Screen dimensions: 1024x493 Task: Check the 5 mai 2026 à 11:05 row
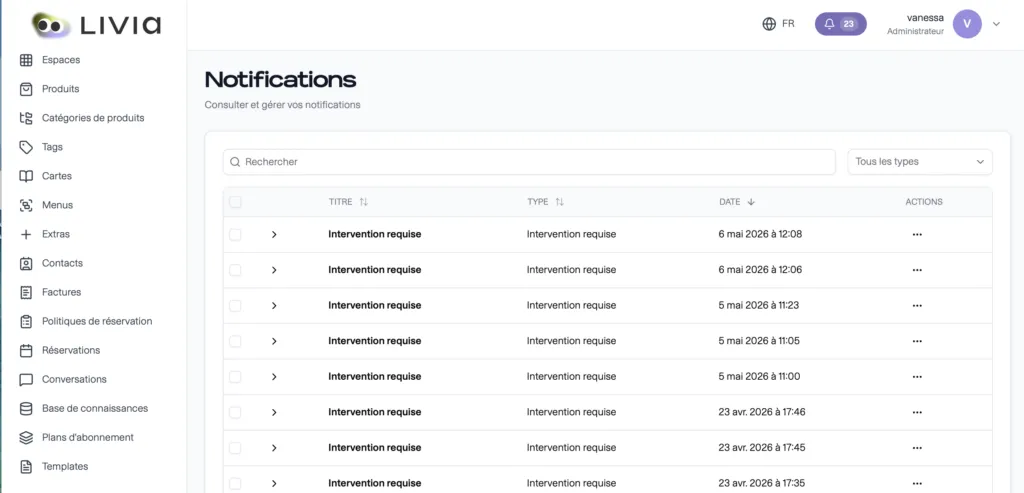coord(235,342)
